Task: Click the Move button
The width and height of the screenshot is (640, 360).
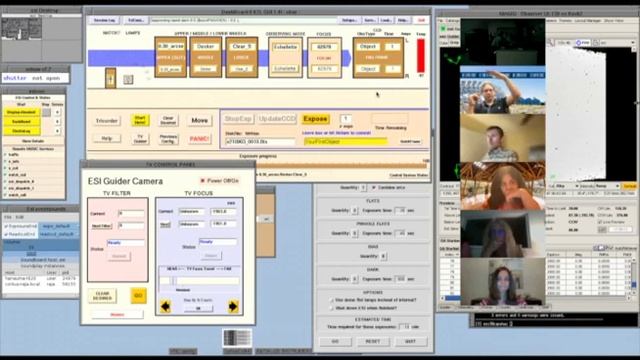Action: (200, 120)
